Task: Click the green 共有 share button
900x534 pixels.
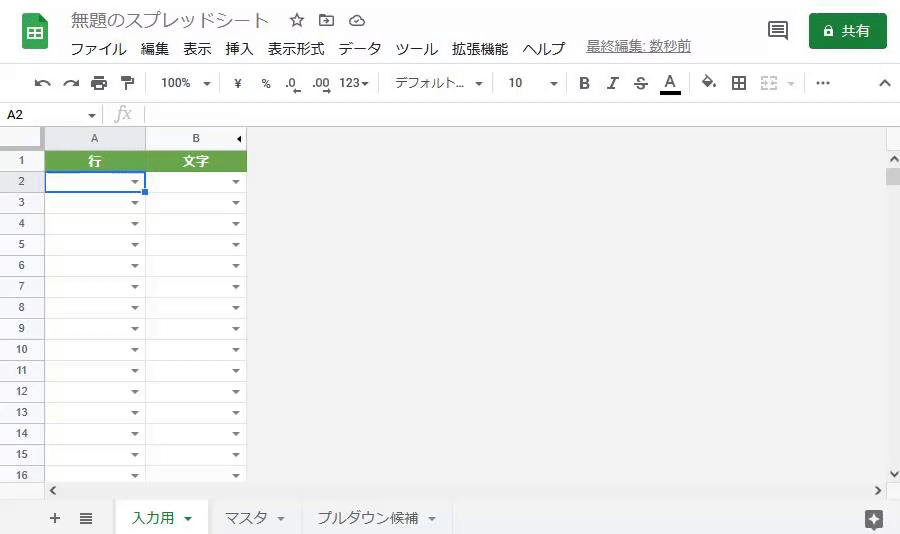Action: [848, 30]
